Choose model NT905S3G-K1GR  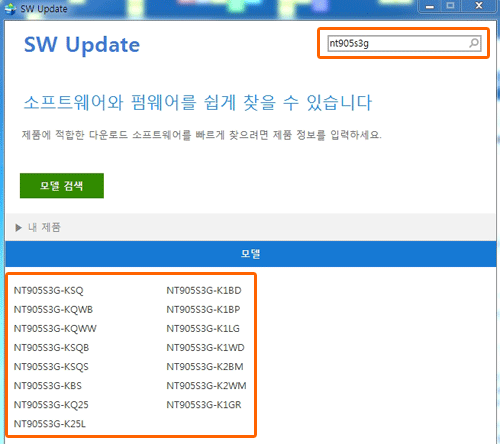click(x=204, y=405)
